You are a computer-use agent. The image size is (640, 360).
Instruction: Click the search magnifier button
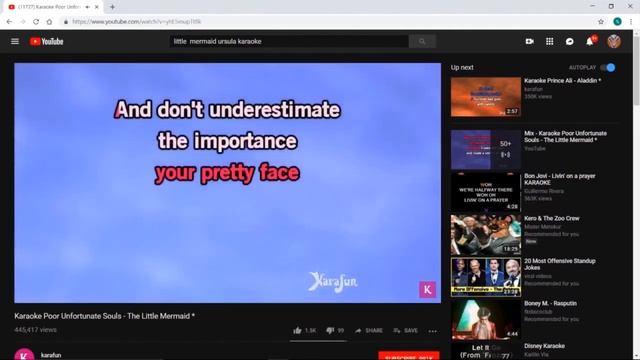(422, 41)
